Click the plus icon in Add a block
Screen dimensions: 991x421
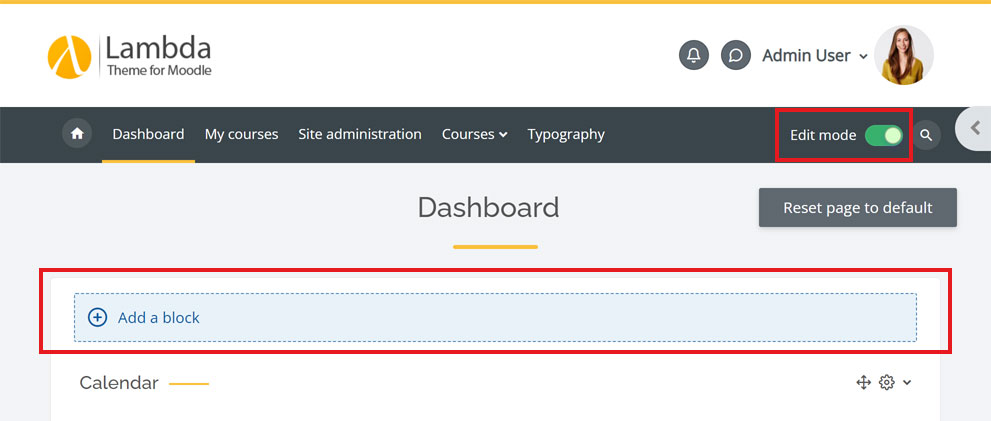tap(97, 318)
